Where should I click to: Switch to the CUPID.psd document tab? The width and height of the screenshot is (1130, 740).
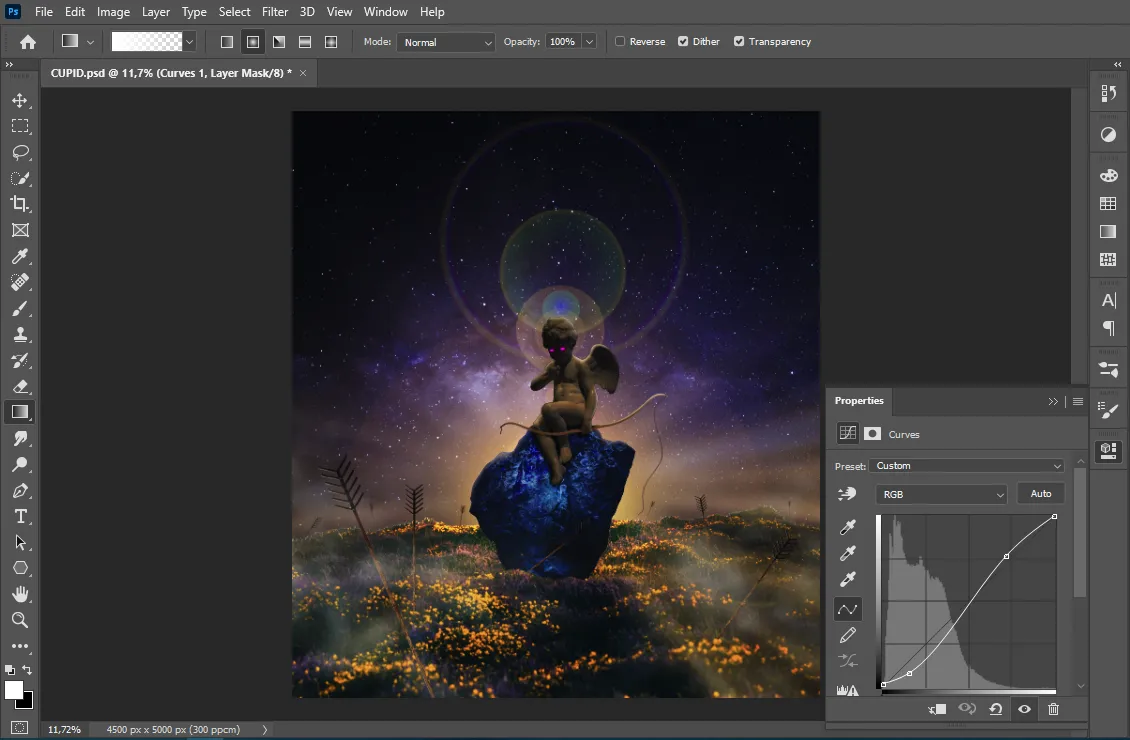pyautogui.click(x=172, y=73)
